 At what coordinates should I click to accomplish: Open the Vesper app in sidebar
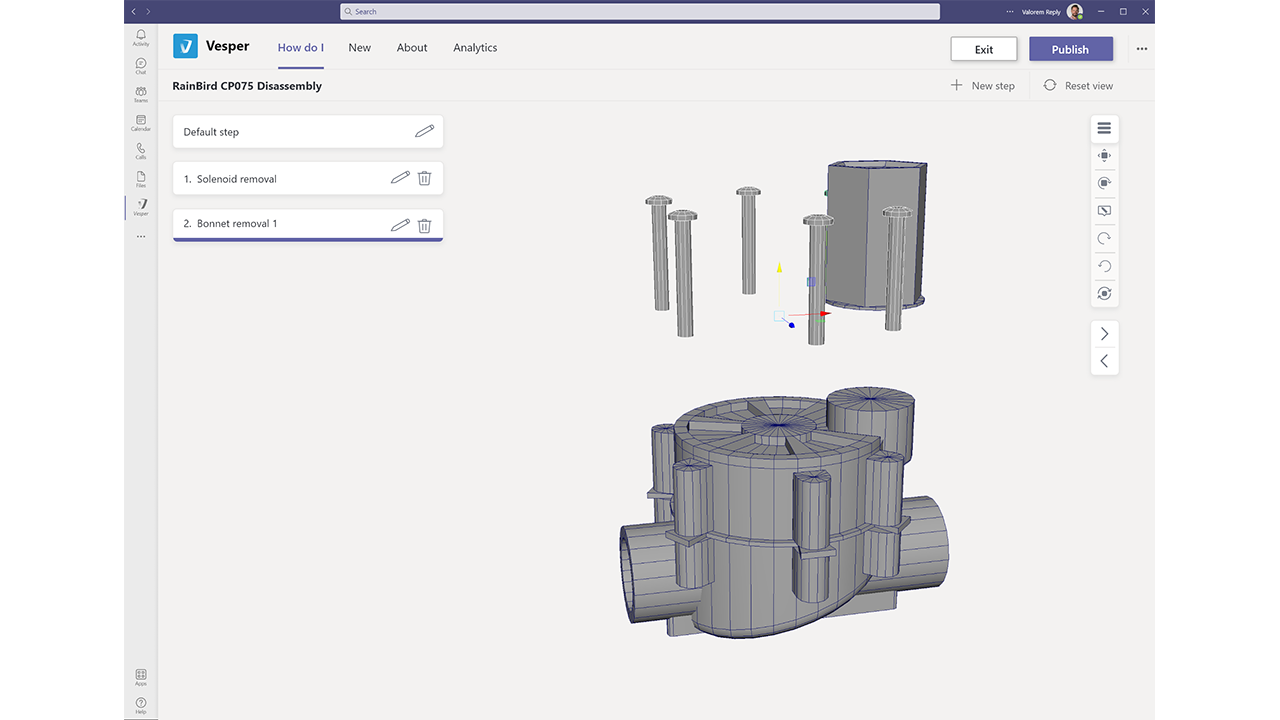(141, 207)
